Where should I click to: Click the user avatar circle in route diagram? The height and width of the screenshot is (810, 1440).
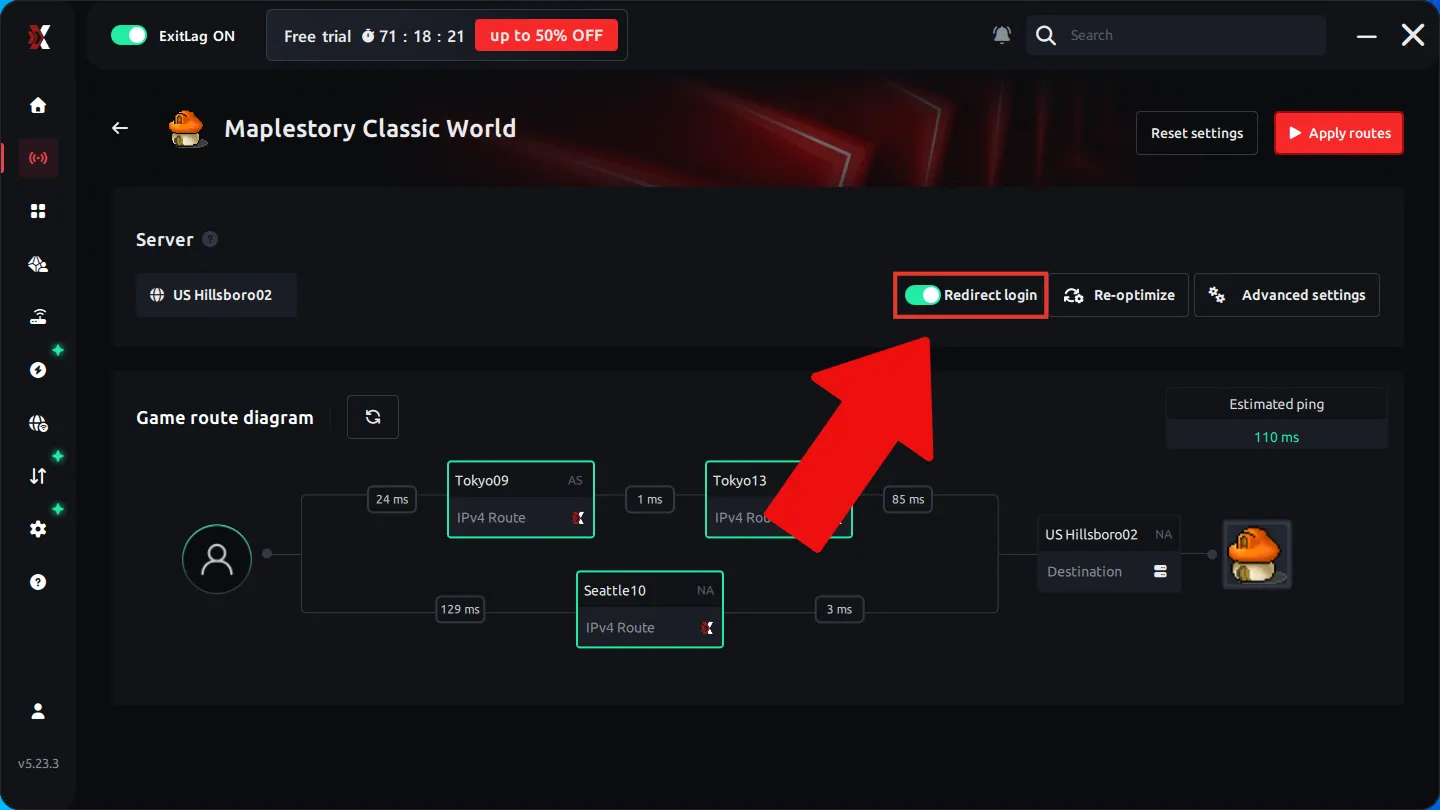point(217,559)
